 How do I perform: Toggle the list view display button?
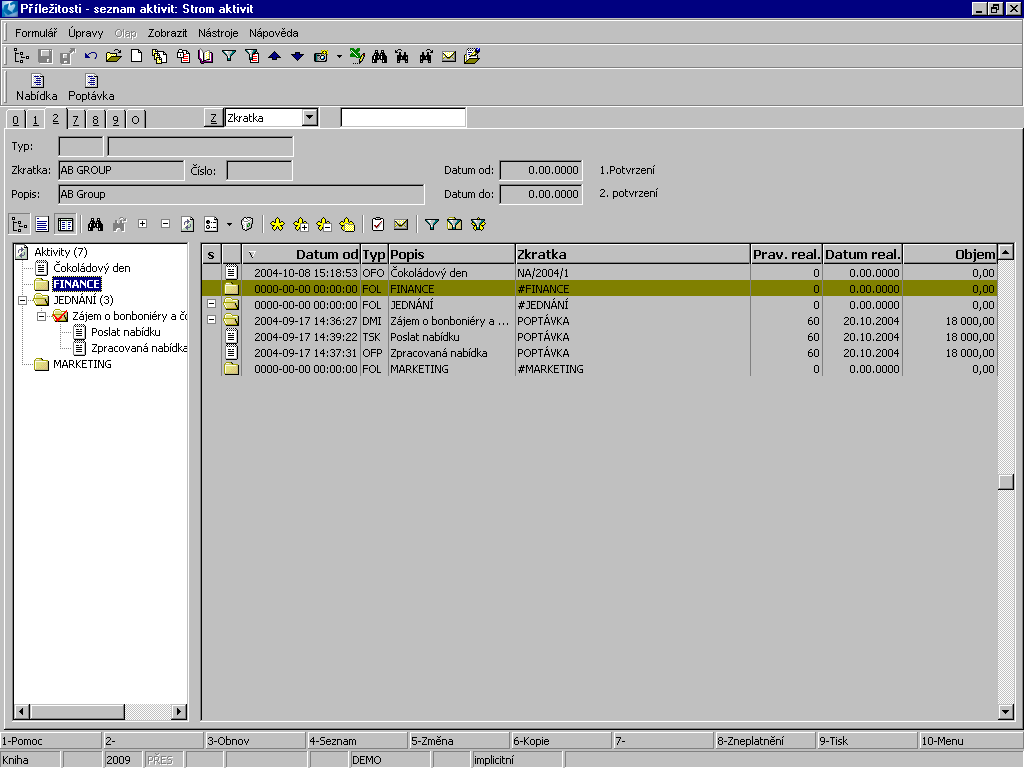(x=42, y=225)
